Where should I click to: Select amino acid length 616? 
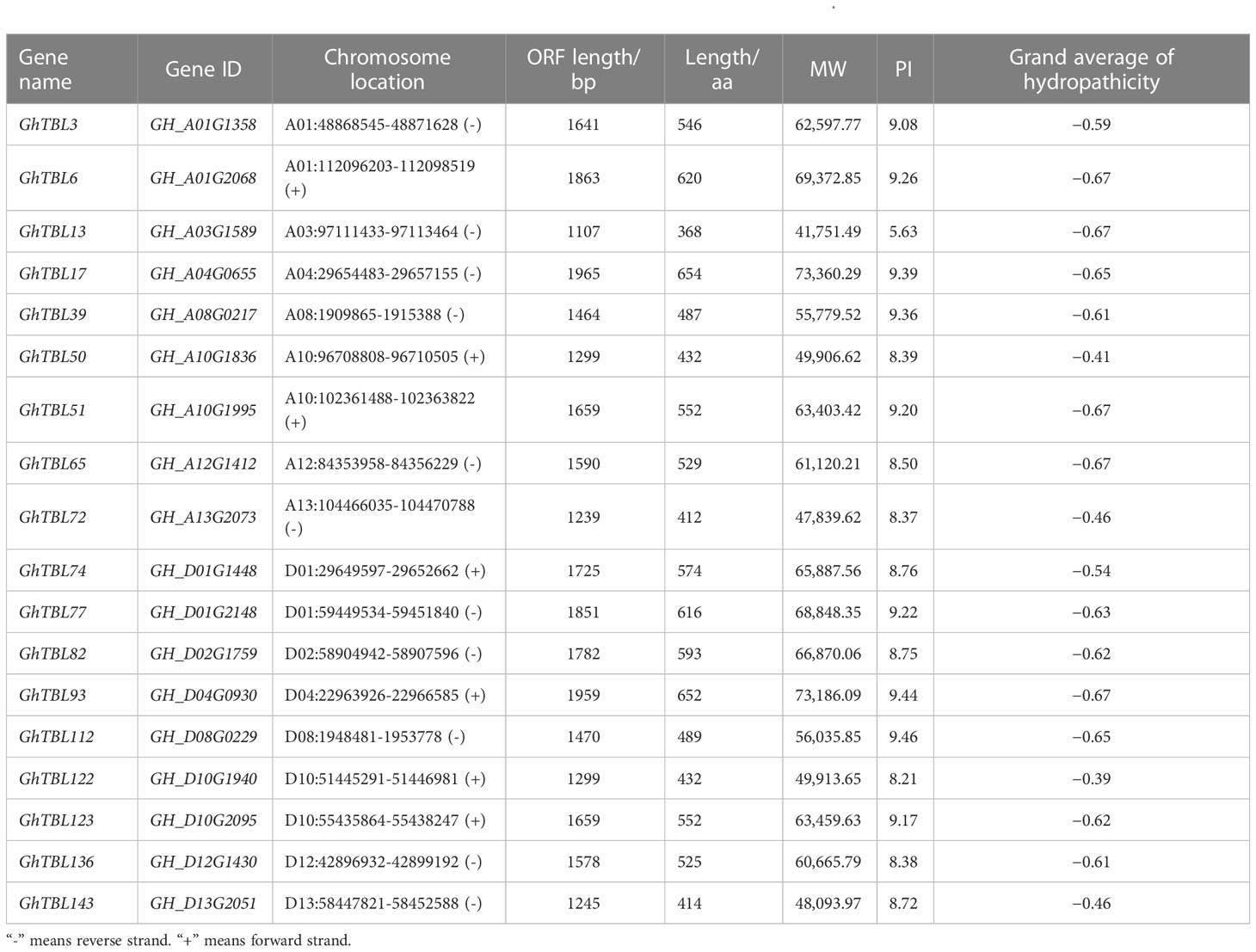tap(690, 612)
